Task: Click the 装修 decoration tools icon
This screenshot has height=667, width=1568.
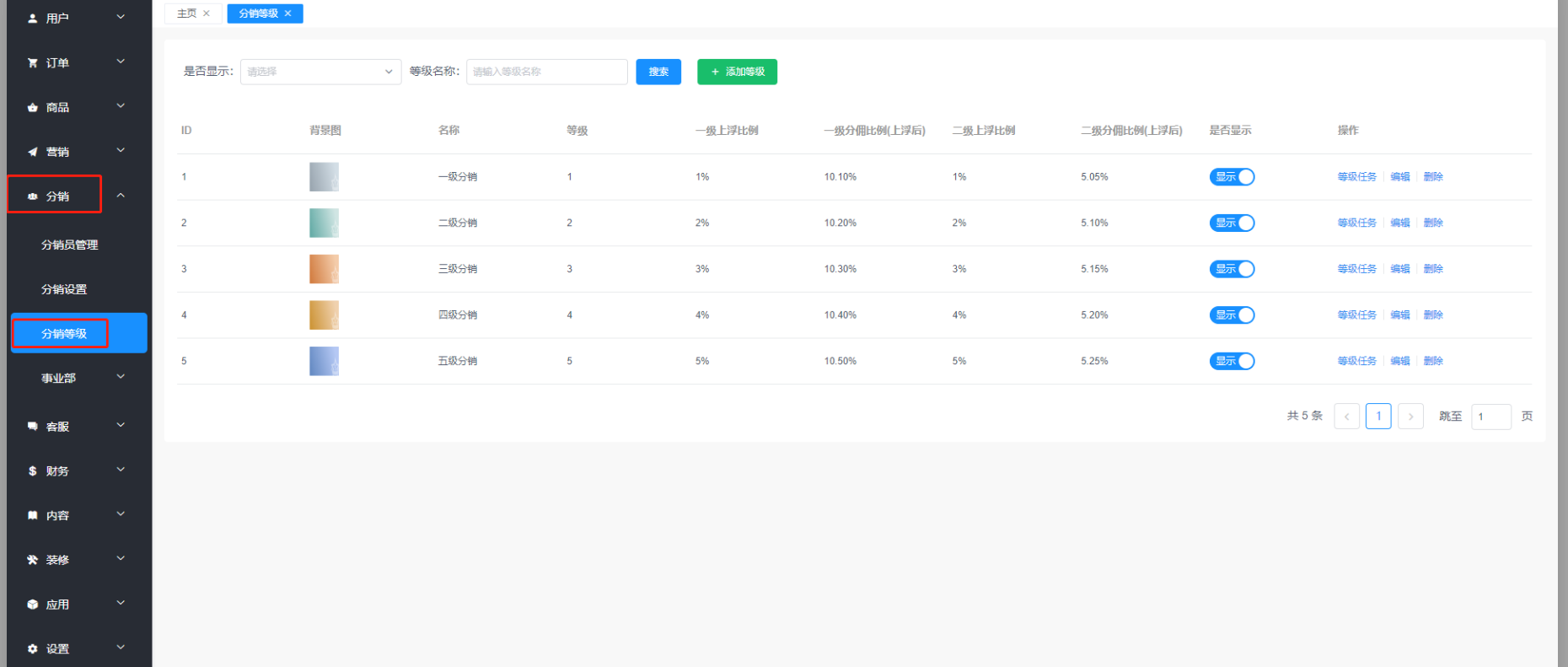Action: tap(33, 560)
